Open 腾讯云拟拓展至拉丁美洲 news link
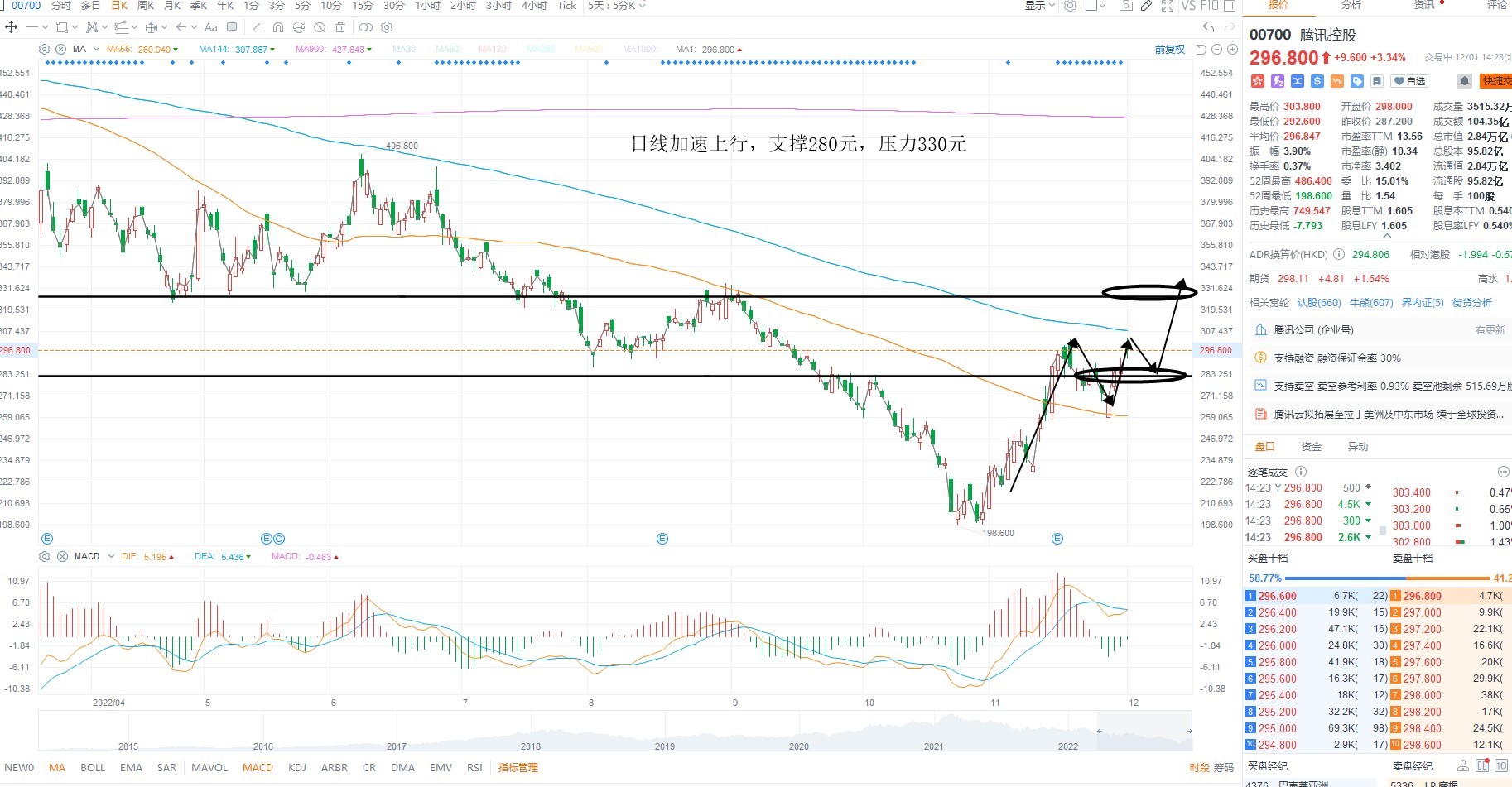This screenshot has width=1512, height=787. (1389, 414)
